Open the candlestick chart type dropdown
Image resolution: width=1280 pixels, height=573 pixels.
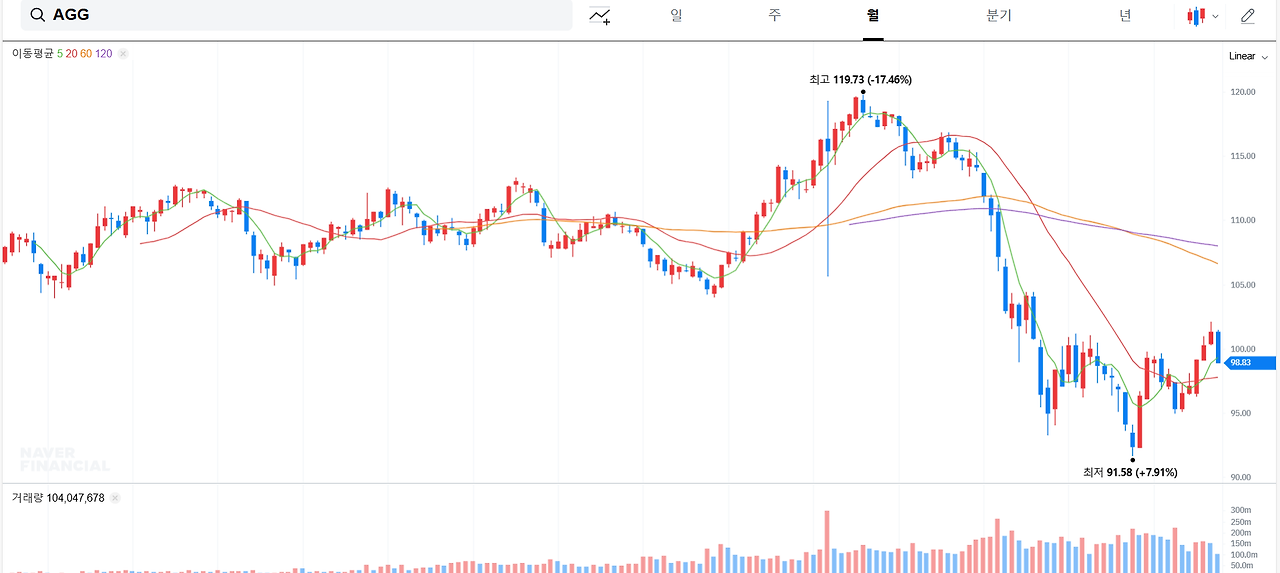coord(1203,16)
